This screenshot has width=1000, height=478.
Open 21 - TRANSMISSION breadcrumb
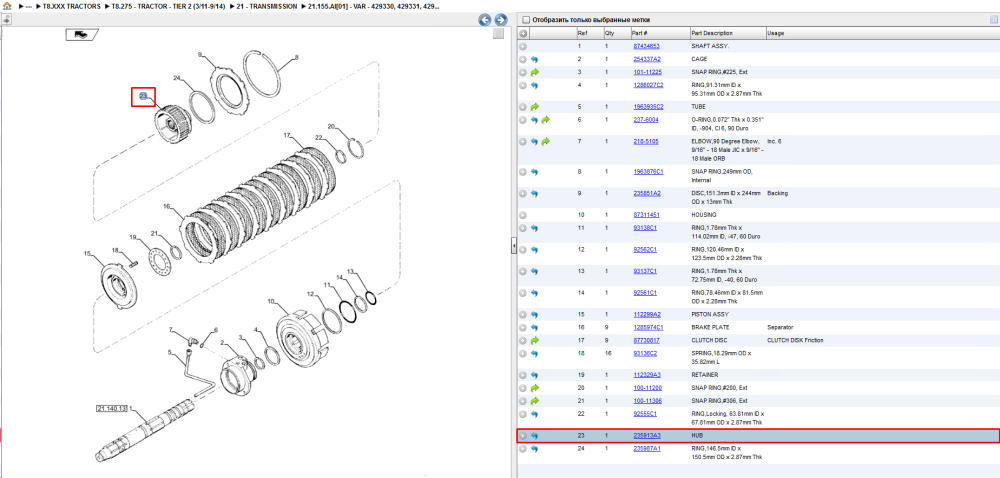tap(267, 6)
